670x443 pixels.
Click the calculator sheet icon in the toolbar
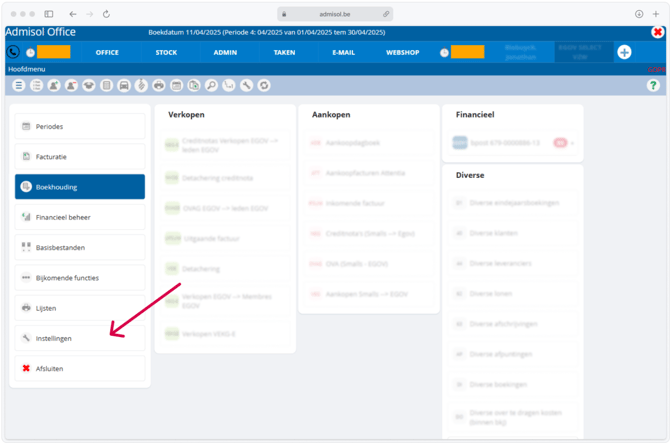[x=106, y=85]
